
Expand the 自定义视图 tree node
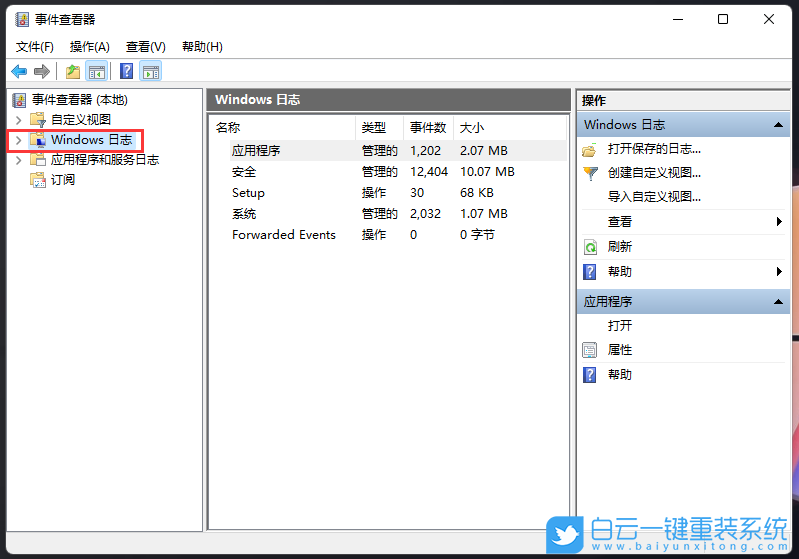[19, 120]
